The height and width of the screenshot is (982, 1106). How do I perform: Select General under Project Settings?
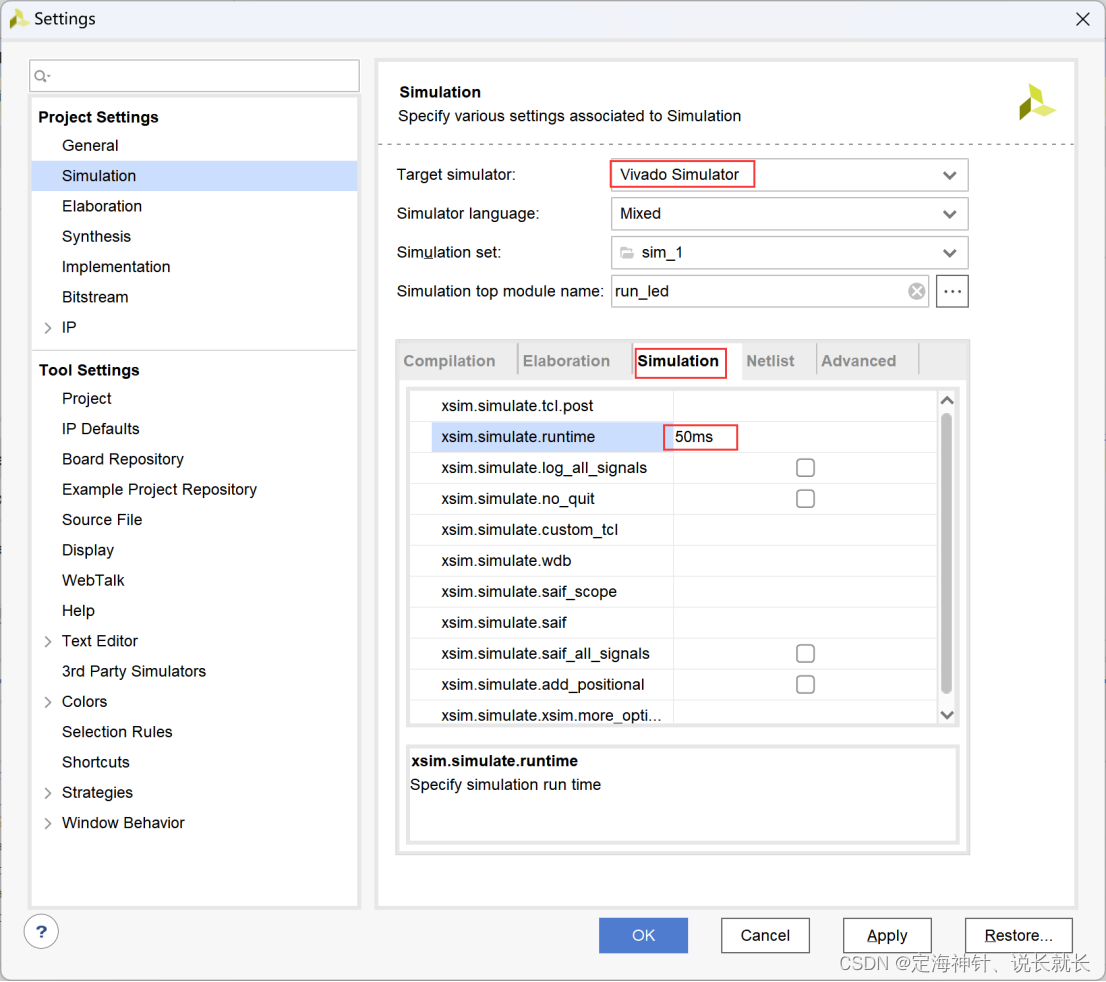90,146
